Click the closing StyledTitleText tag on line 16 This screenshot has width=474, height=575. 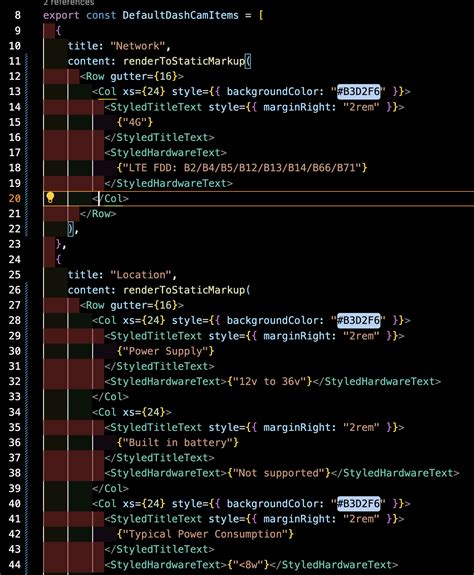[159, 137]
